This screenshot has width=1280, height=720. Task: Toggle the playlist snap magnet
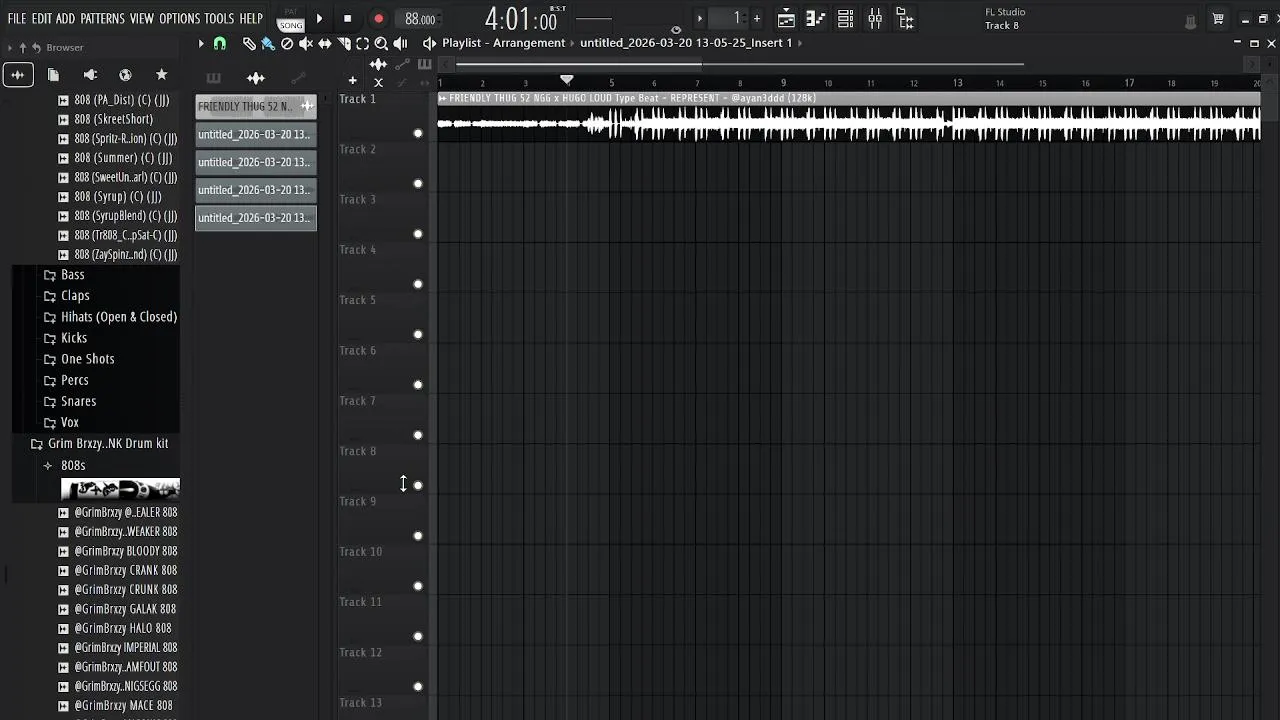(x=220, y=43)
